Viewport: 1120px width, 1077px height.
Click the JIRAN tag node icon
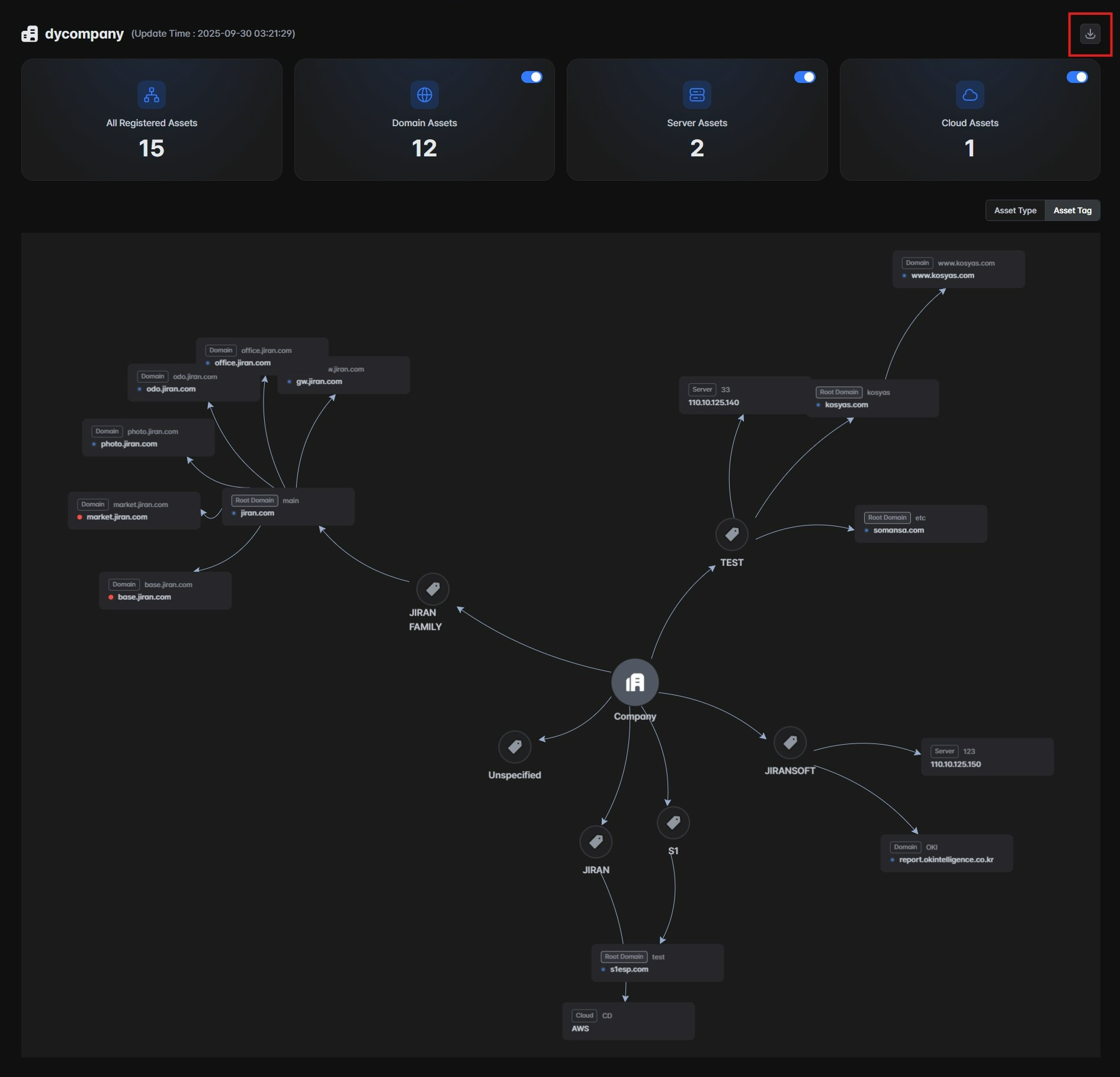coord(596,842)
